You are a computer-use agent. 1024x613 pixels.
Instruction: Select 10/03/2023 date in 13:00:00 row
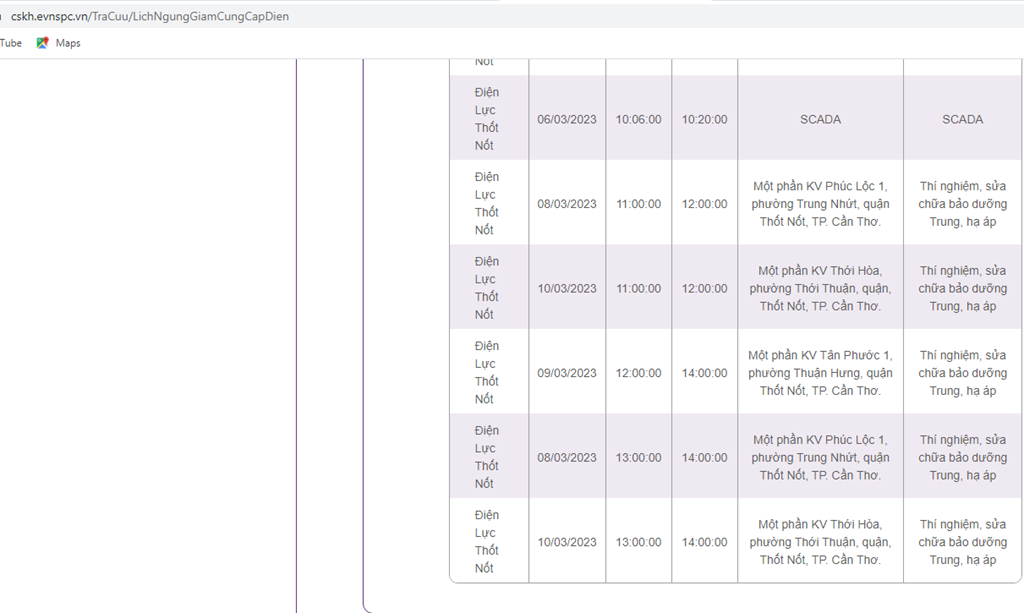[x=566, y=542]
